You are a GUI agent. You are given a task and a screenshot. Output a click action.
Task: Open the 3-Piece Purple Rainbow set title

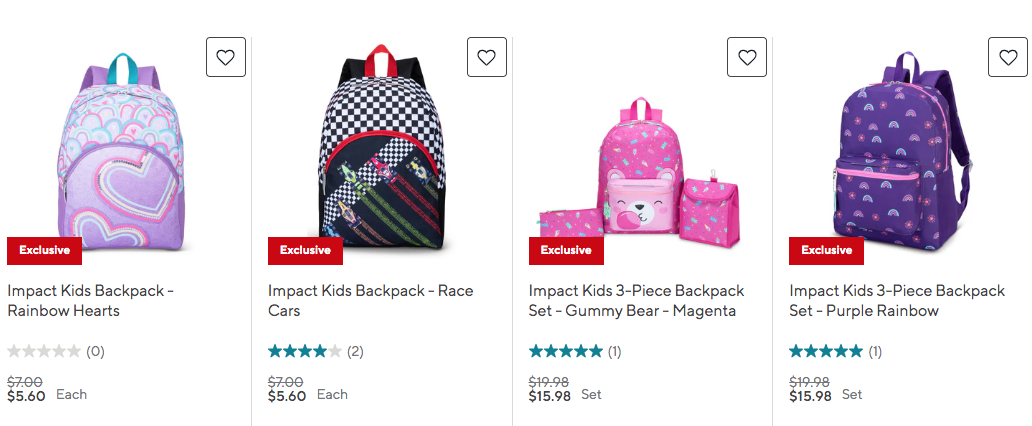click(897, 300)
